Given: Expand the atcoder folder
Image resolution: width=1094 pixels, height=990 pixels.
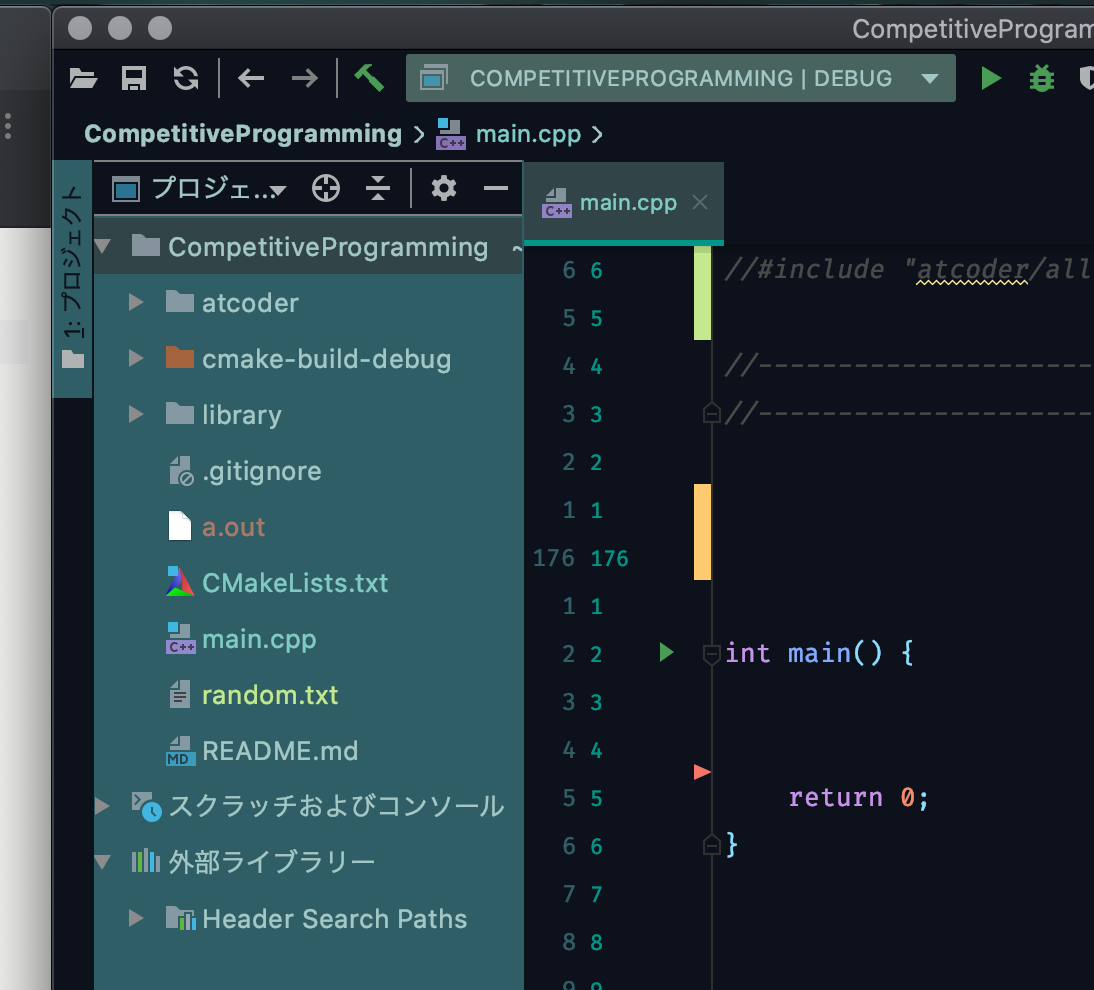Looking at the screenshot, I should (134, 302).
